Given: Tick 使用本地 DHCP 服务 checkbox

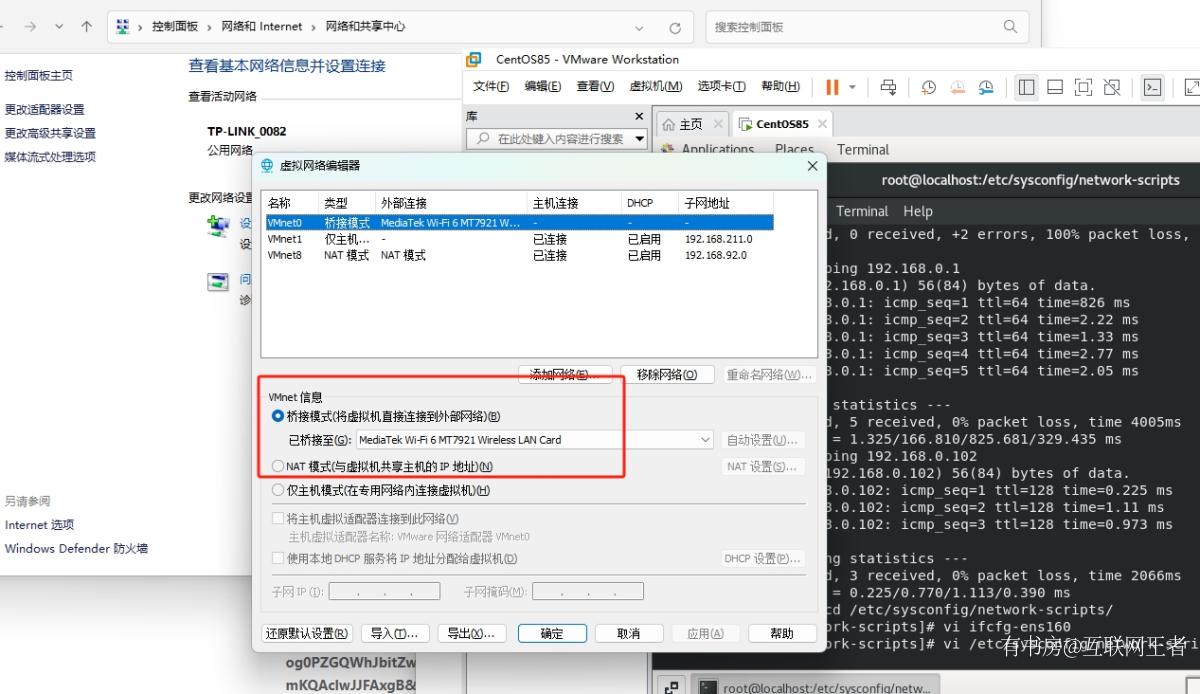Looking at the screenshot, I should [x=278, y=559].
